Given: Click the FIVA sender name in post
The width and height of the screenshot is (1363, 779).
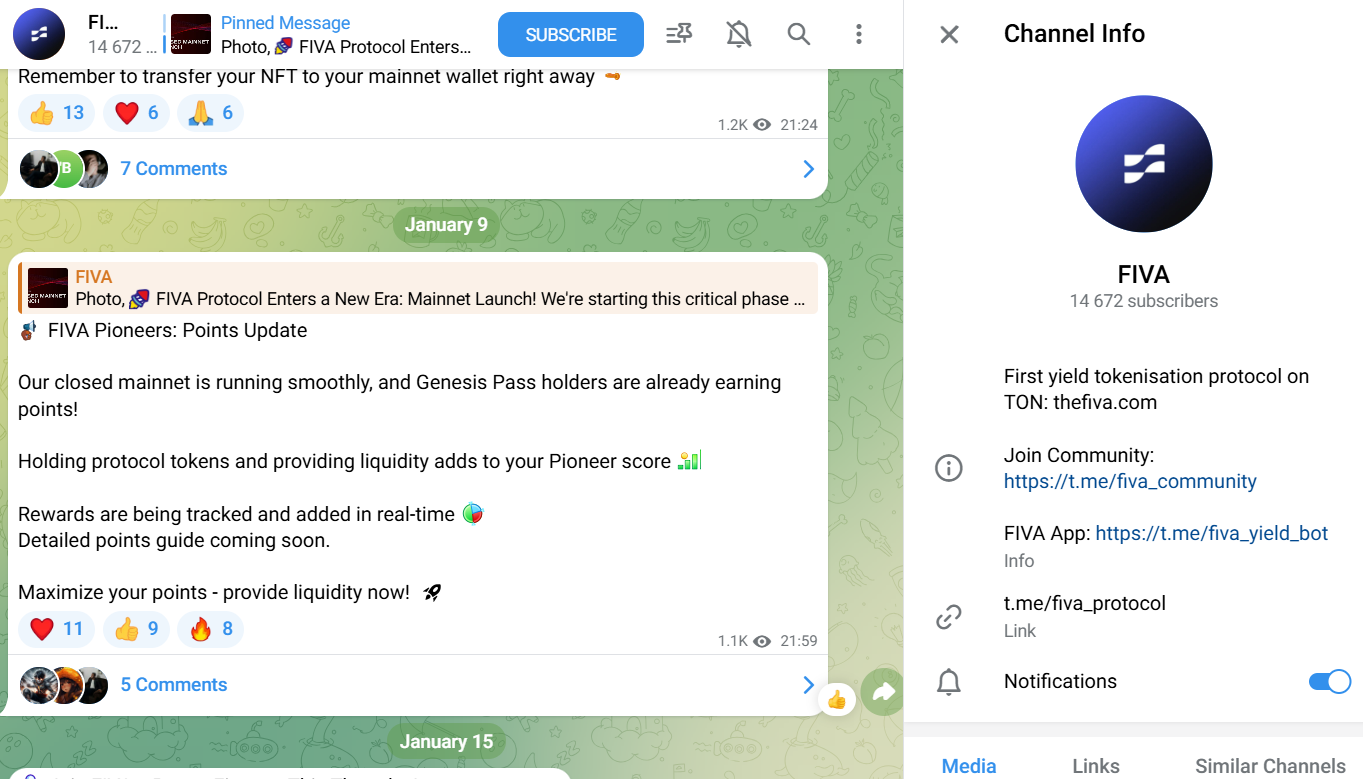Looking at the screenshot, I should pos(94,277).
